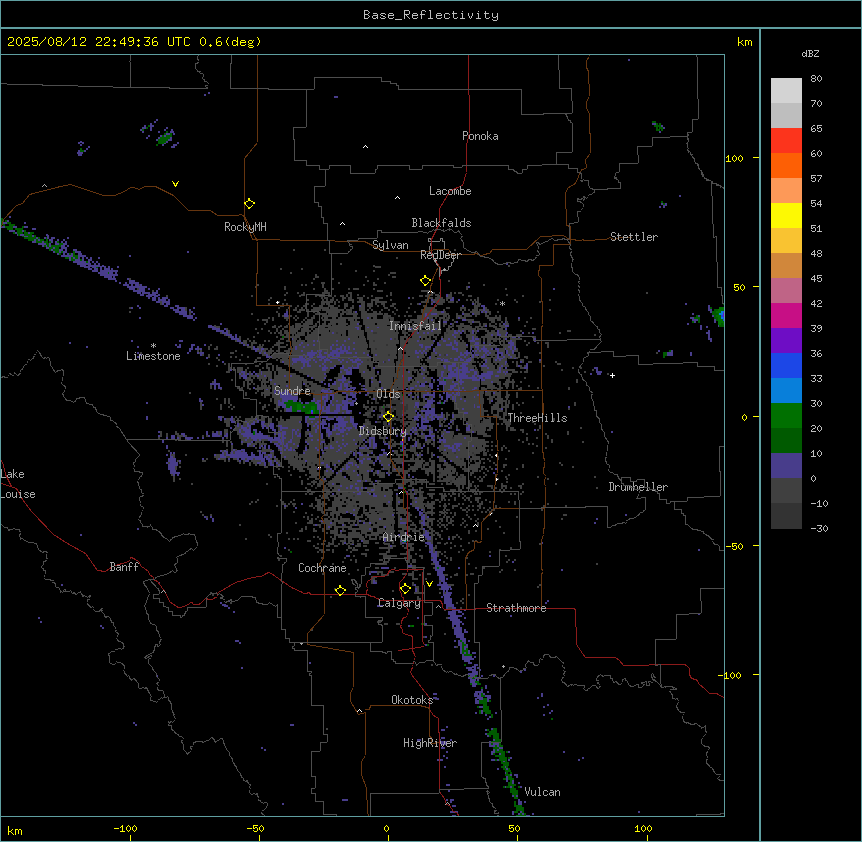Screen dimensions: 862x842
Task: Select the orange 57-60 dBZ legend swatch
Action: [786, 165]
